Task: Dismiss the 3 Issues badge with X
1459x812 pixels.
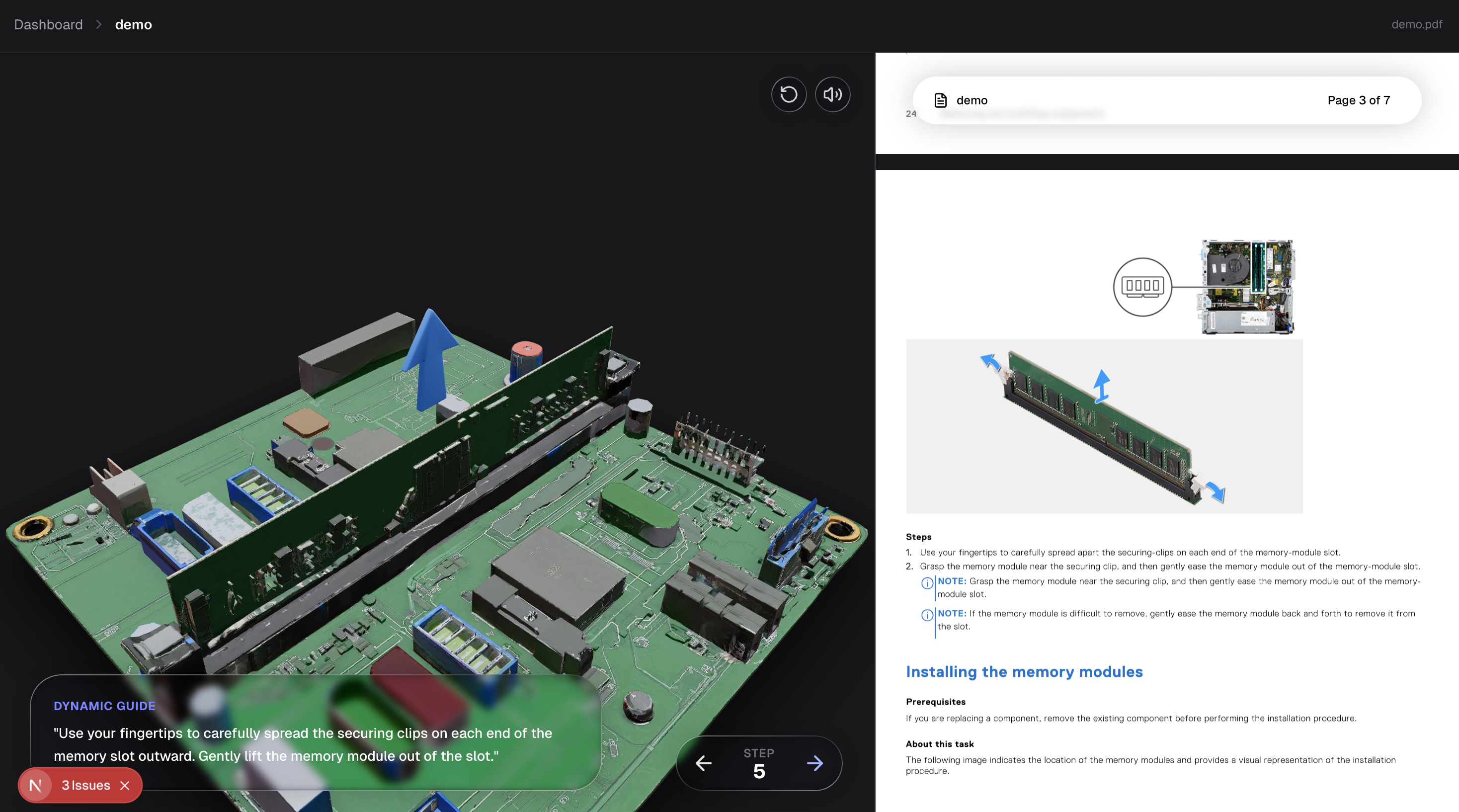Action: pos(125,785)
